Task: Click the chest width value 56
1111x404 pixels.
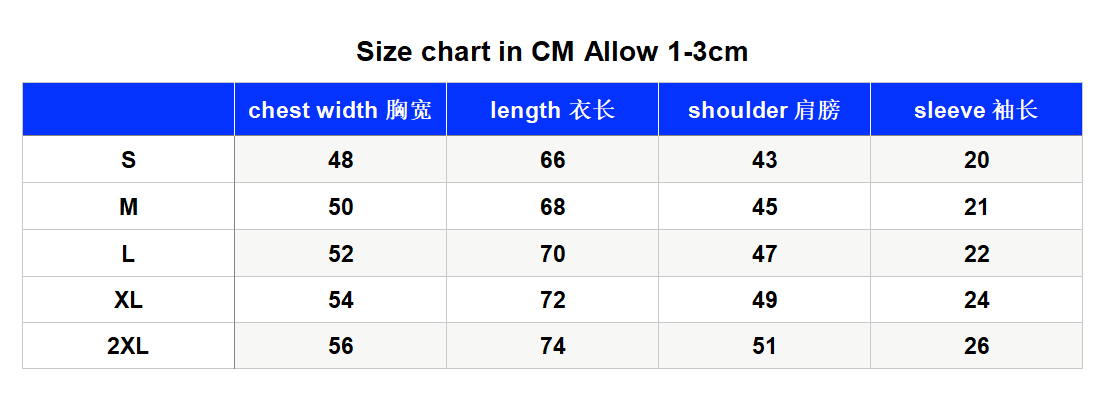Action: [340, 346]
